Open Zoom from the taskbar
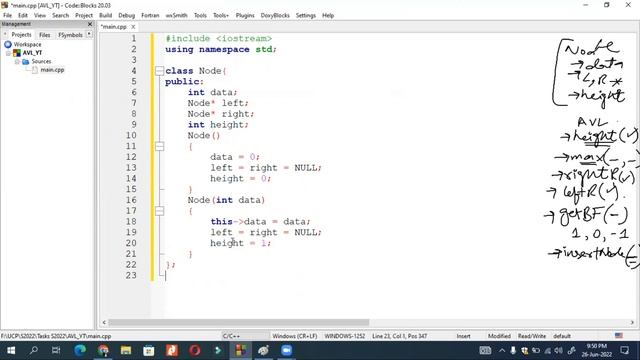640x360 pixels. tap(287, 350)
